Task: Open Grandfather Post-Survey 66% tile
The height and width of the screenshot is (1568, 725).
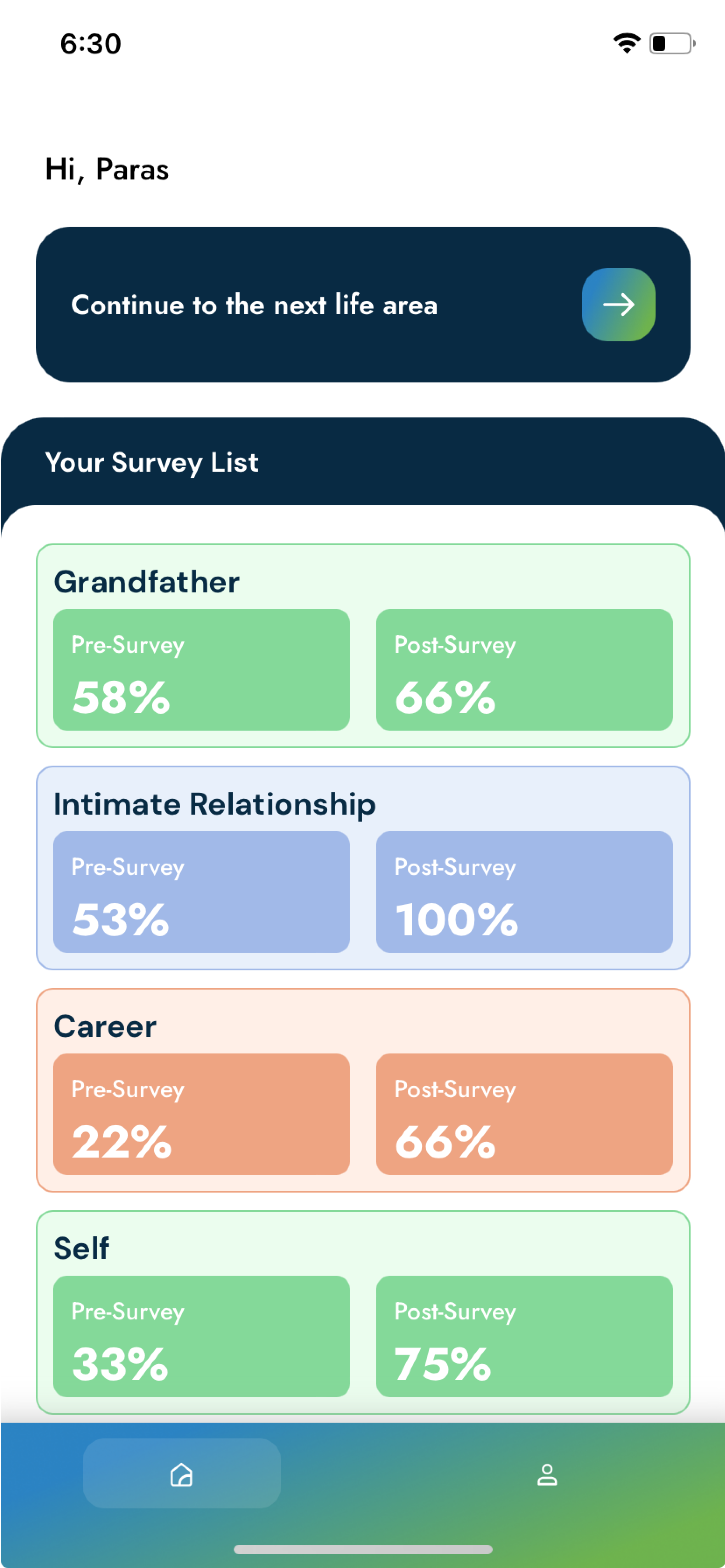Action: [x=525, y=670]
